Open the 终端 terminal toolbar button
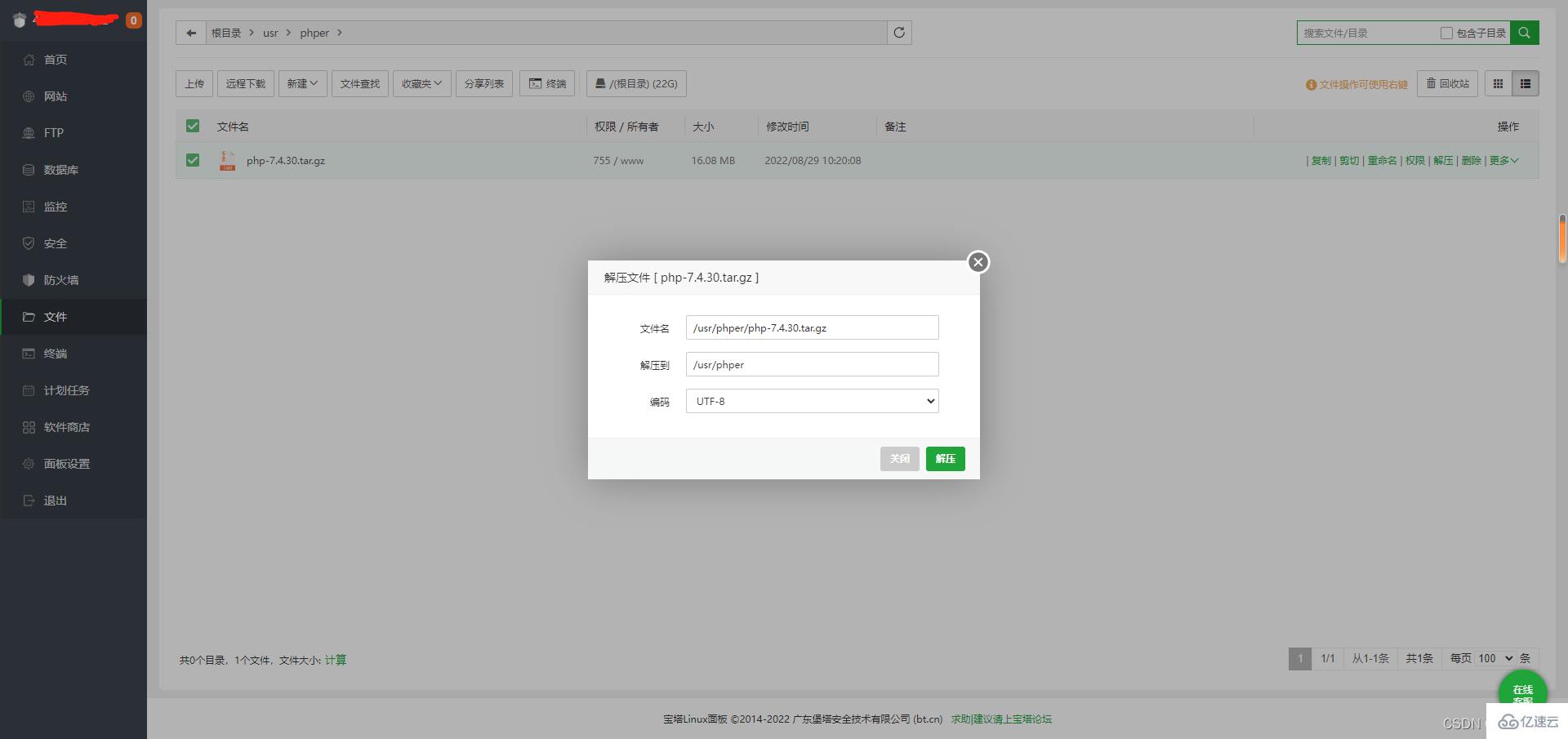Screen dimensions: 1568x739 pos(547,83)
